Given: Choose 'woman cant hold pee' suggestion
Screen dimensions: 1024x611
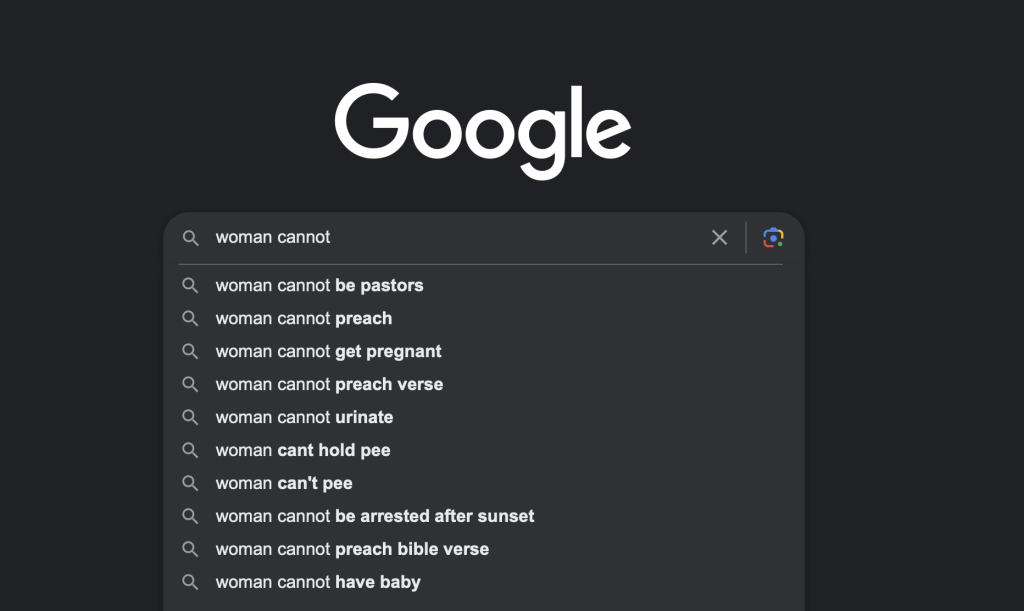Looking at the screenshot, I should 483,450.
